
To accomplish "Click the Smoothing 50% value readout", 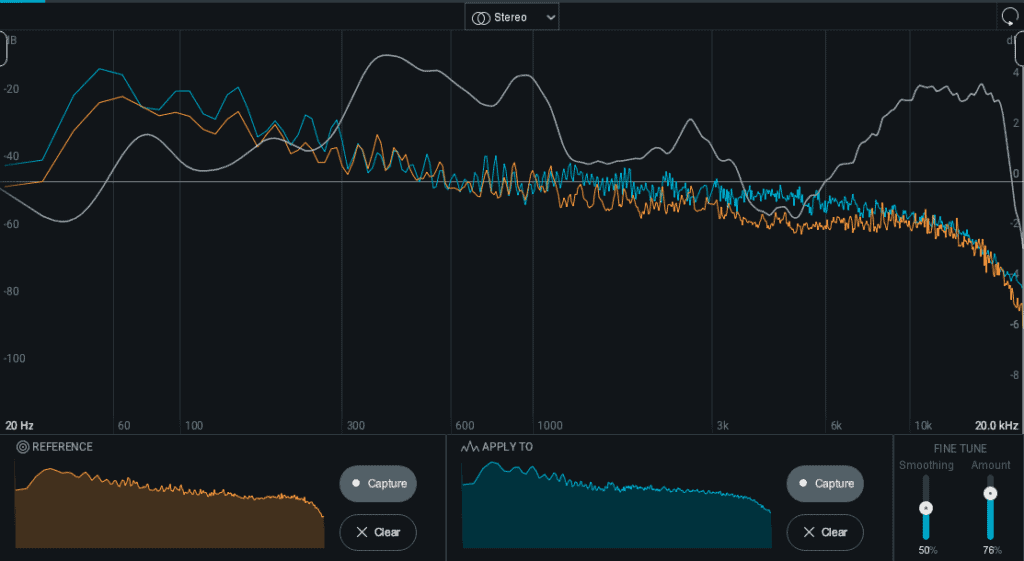I will [926, 551].
